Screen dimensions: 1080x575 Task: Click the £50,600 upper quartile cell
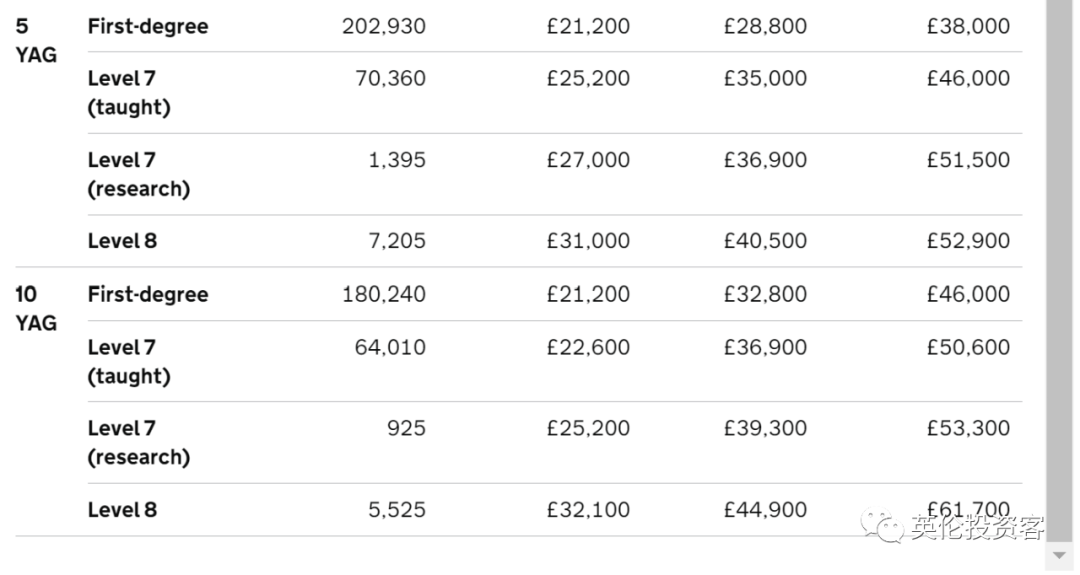tap(968, 347)
